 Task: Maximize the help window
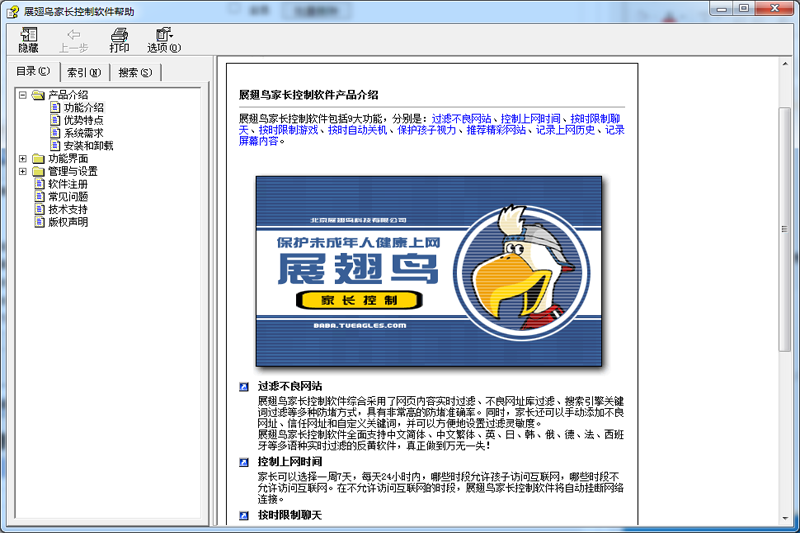(x=744, y=9)
